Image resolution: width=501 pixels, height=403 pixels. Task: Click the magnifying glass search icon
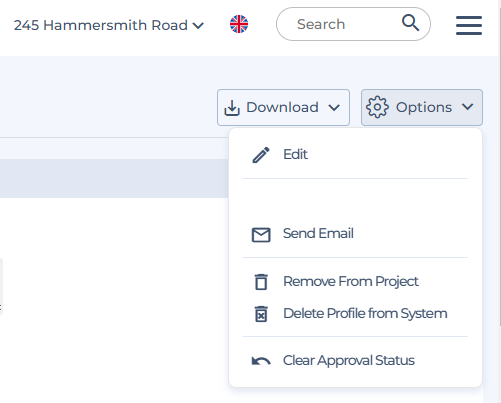pyautogui.click(x=410, y=23)
